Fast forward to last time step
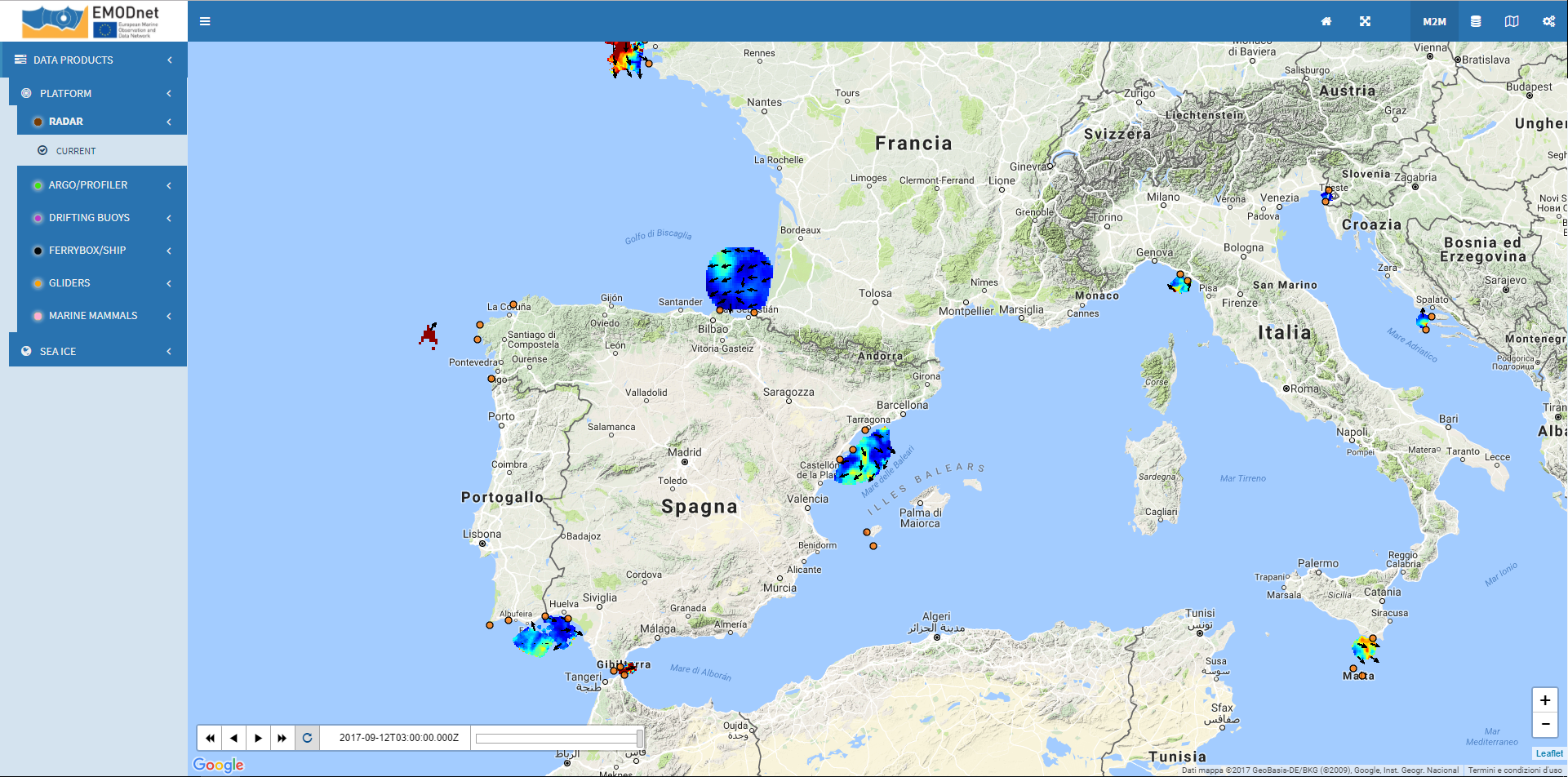This screenshot has width=1568, height=777. click(282, 738)
